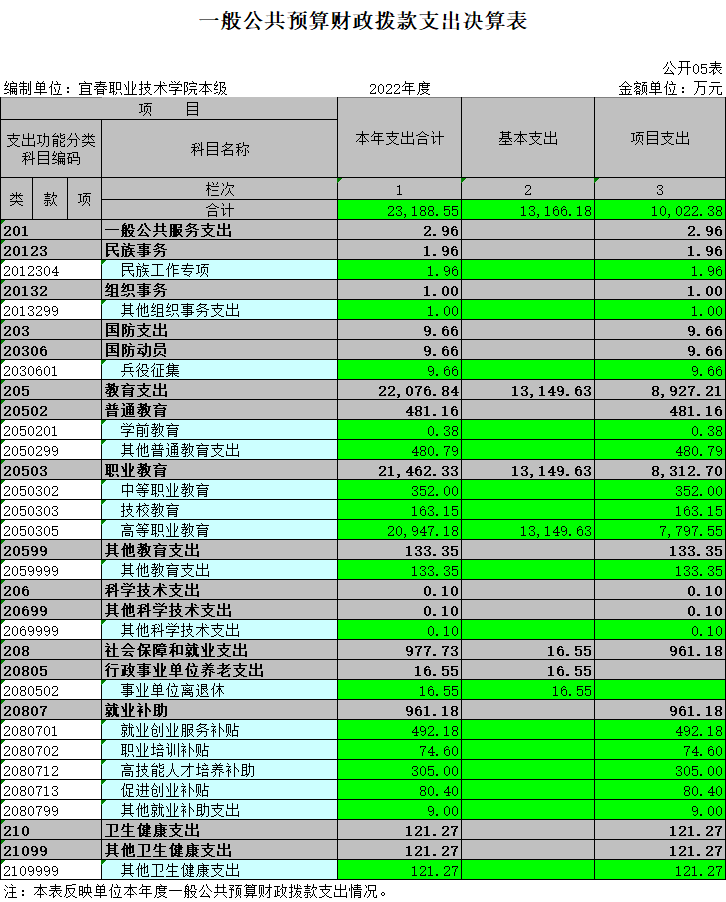Select the 就业创业服务补贴 row name

point(219,730)
